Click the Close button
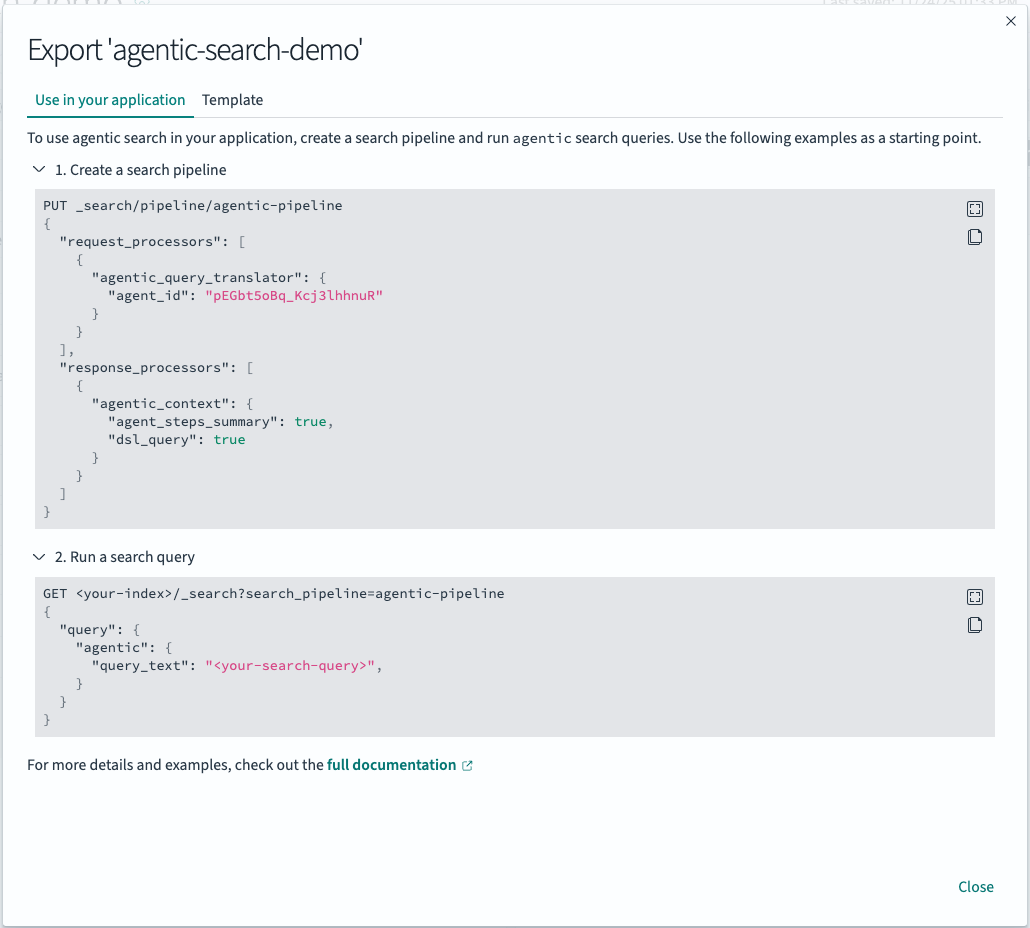 tap(975, 886)
